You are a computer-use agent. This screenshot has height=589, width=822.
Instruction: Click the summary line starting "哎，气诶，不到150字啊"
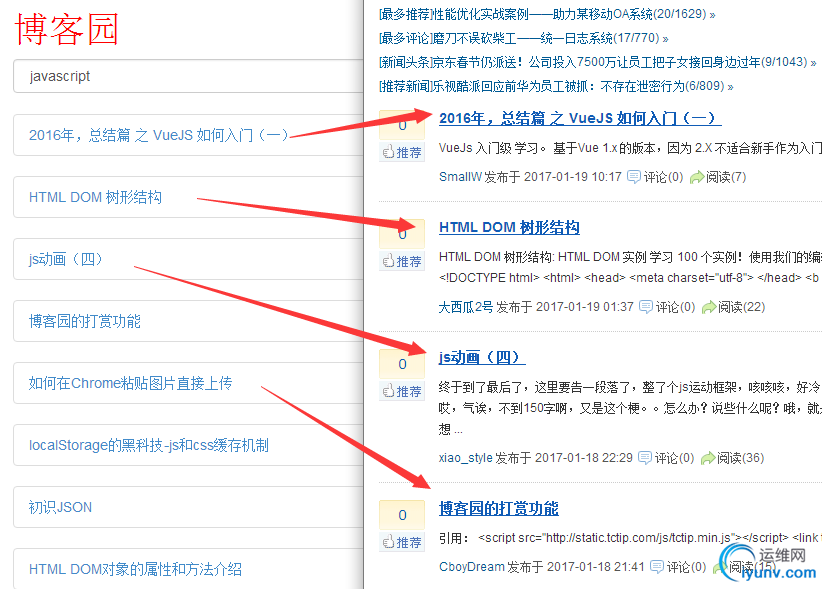click(x=630, y=408)
